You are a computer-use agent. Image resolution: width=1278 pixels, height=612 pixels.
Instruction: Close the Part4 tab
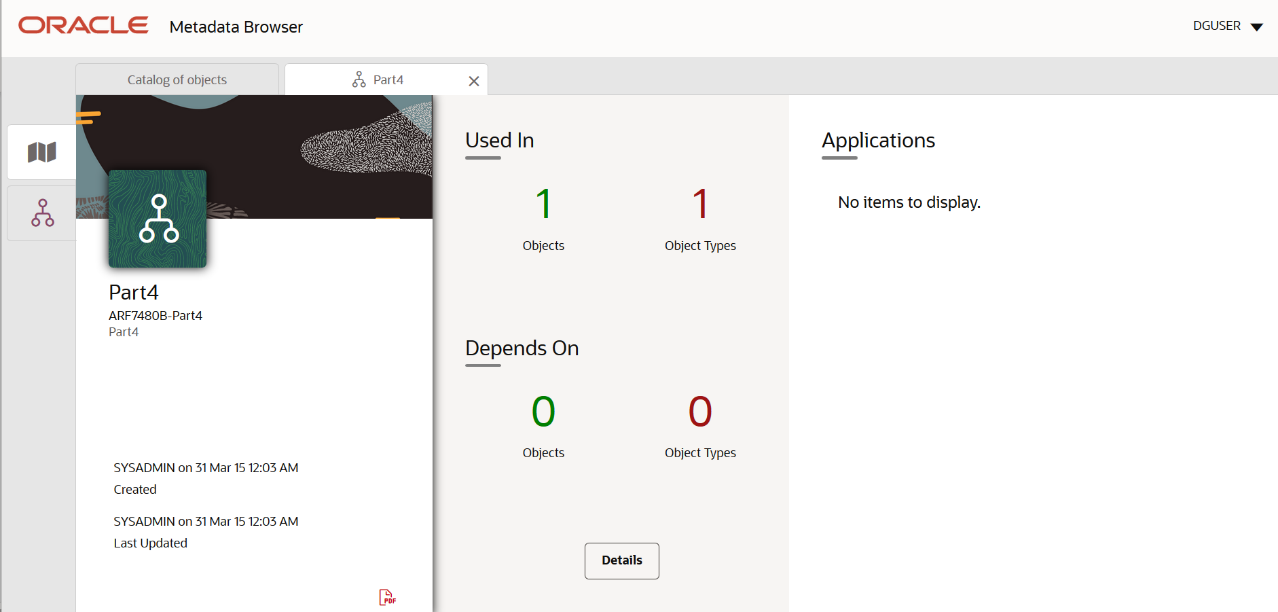[x=474, y=81]
